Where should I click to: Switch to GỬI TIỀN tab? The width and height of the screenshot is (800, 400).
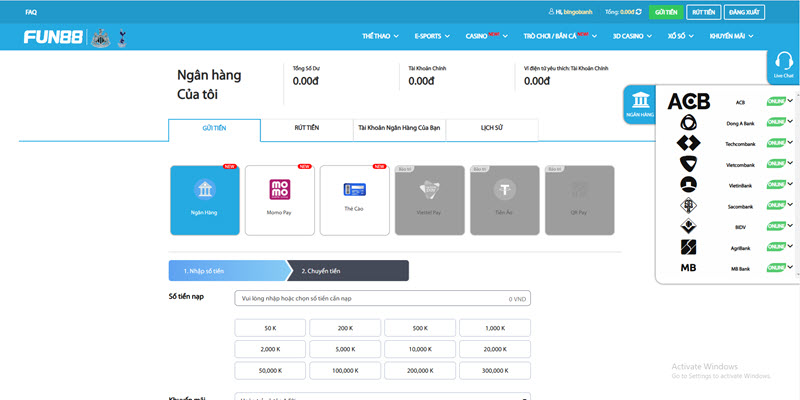(x=214, y=130)
